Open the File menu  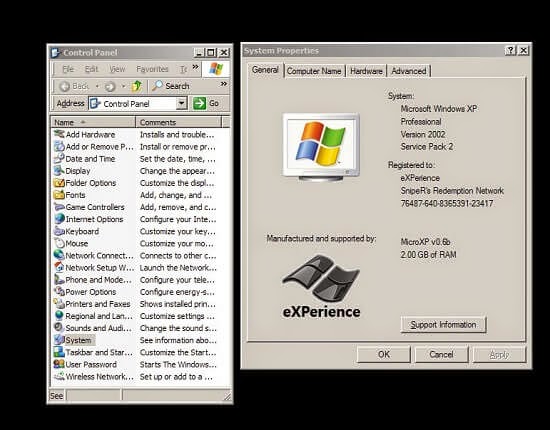[68, 69]
